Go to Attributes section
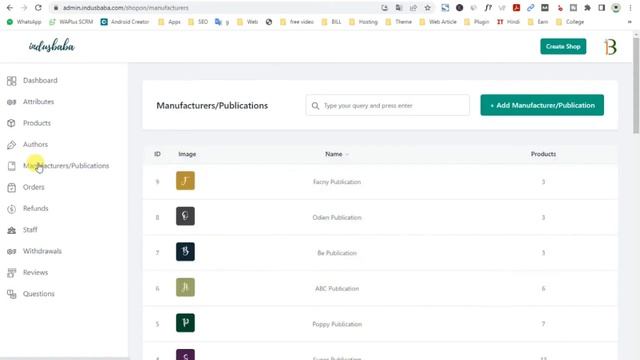The image size is (640, 360). (38, 102)
